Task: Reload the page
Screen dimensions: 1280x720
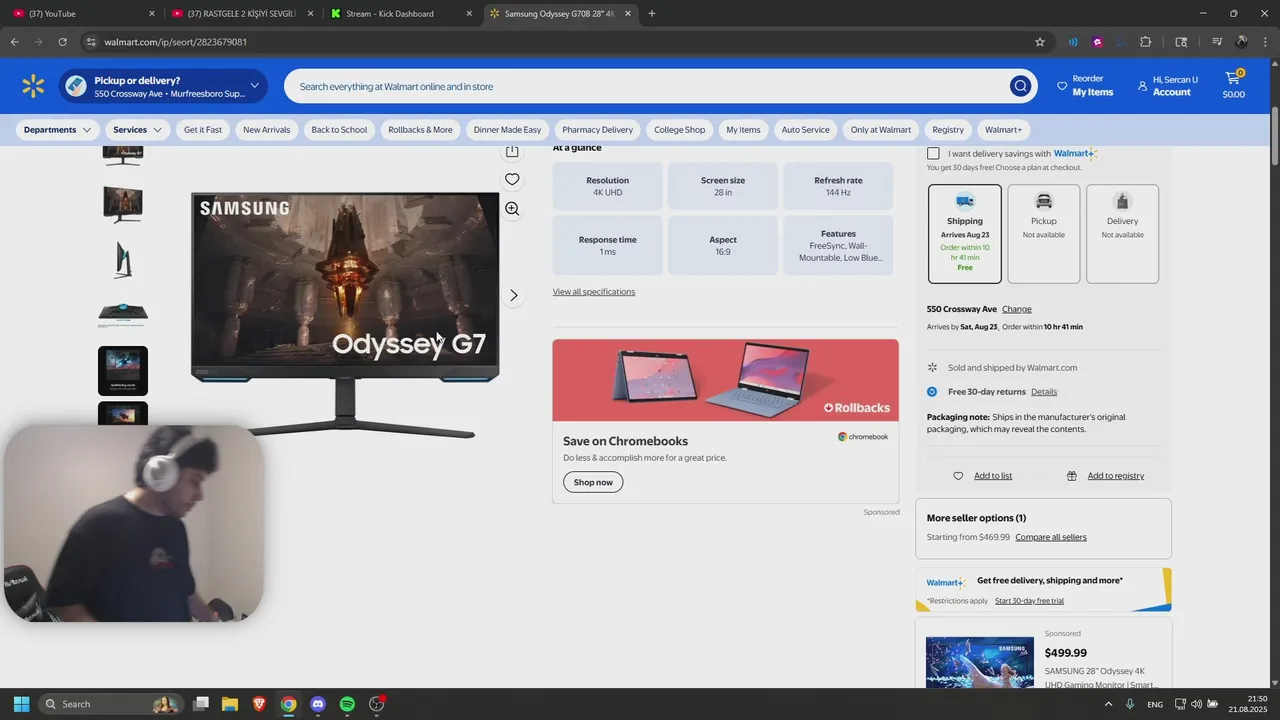Action: pos(62,42)
